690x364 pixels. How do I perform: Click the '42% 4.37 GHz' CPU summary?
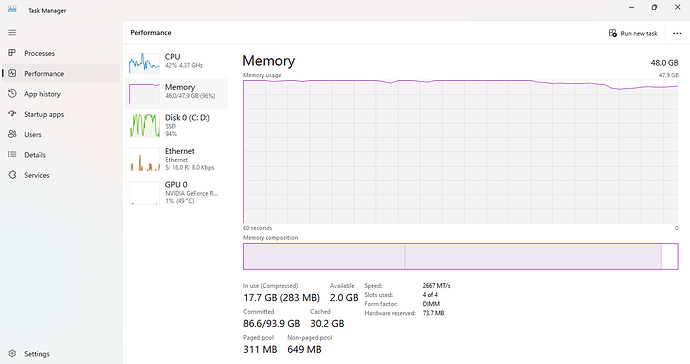click(184, 66)
